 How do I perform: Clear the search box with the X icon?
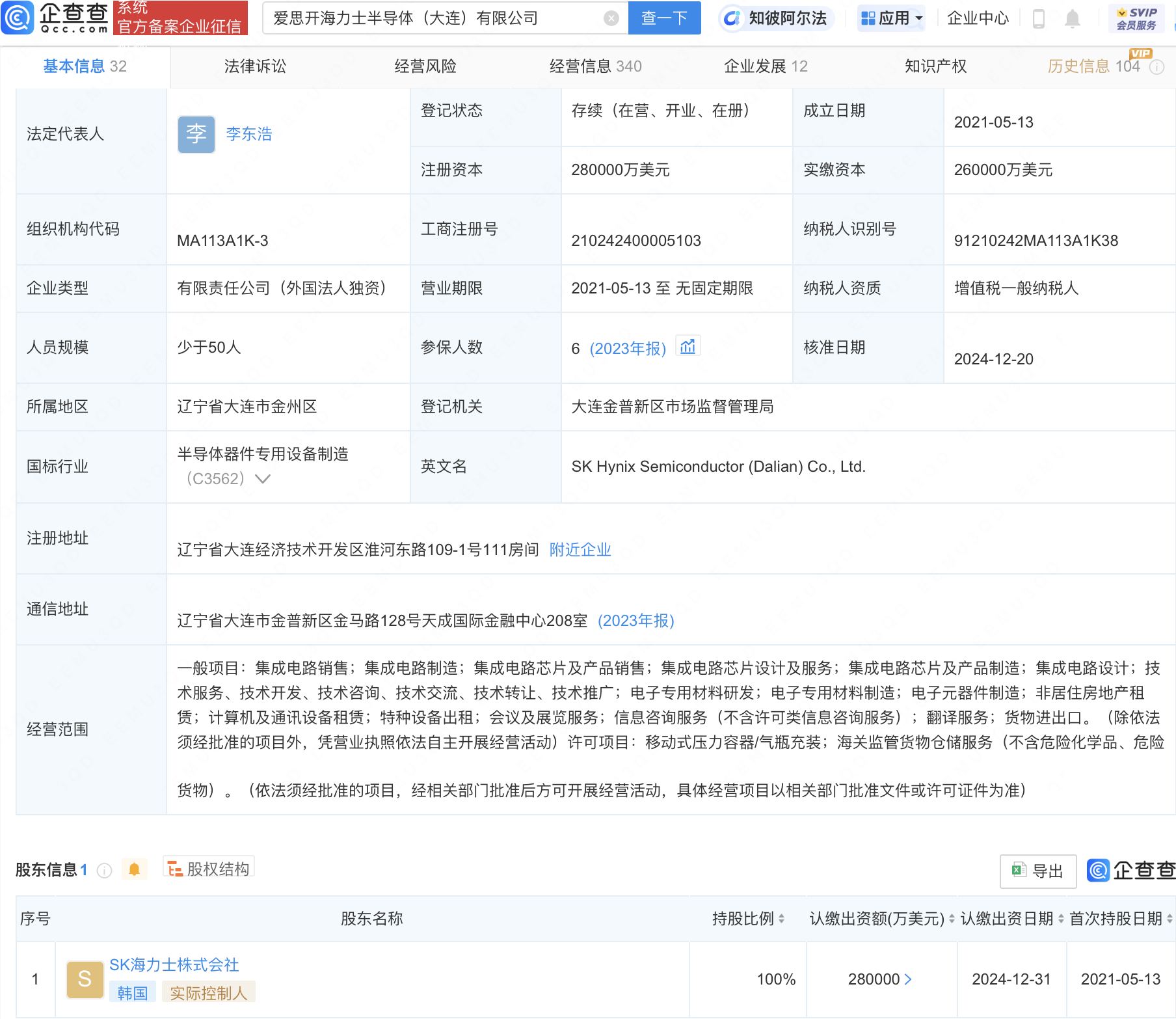(611, 18)
